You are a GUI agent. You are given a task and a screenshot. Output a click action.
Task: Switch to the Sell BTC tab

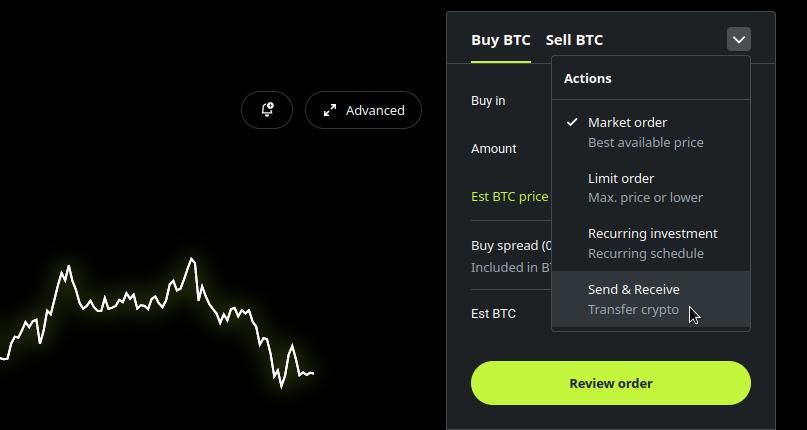pyautogui.click(x=574, y=40)
